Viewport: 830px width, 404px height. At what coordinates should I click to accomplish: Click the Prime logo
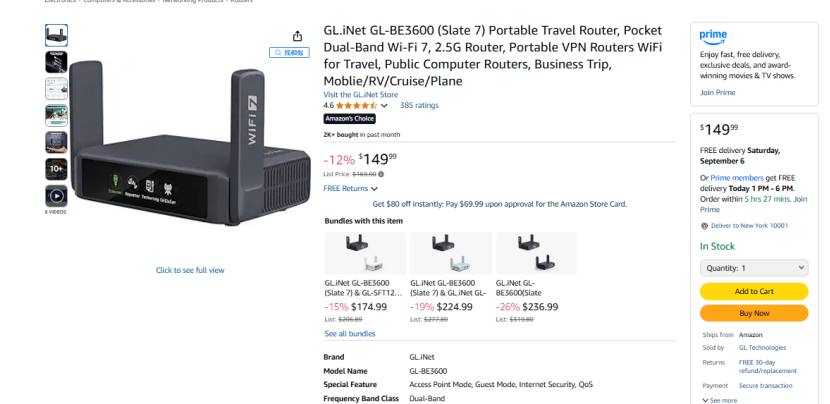pyautogui.click(x=713, y=37)
